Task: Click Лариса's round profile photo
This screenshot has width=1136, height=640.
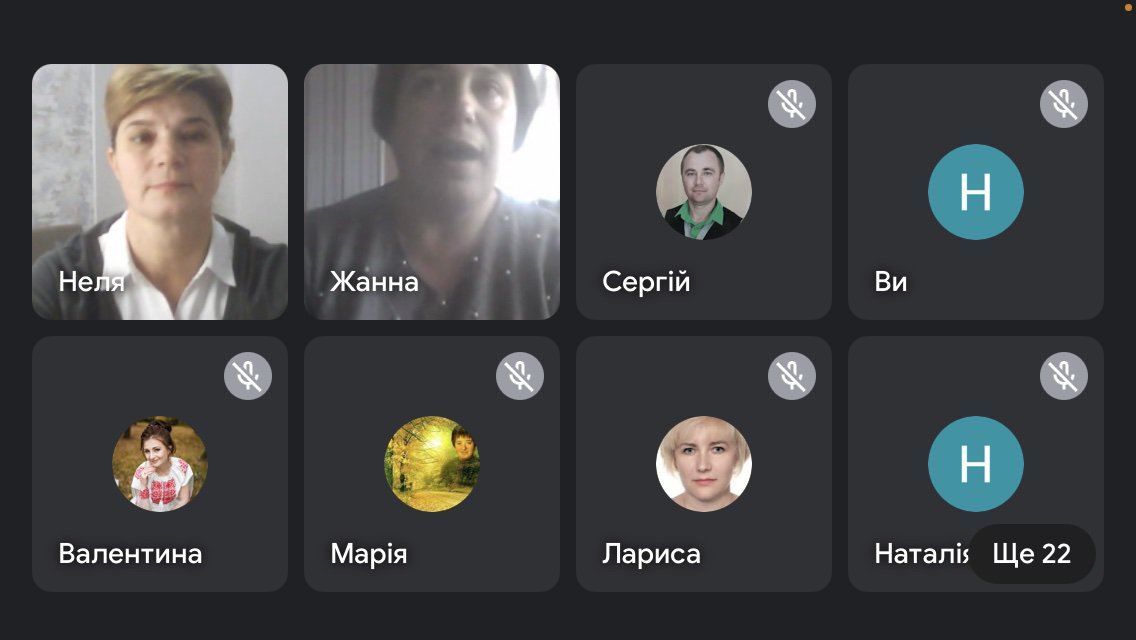Action: pyautogui.click(x=703, y=464)
